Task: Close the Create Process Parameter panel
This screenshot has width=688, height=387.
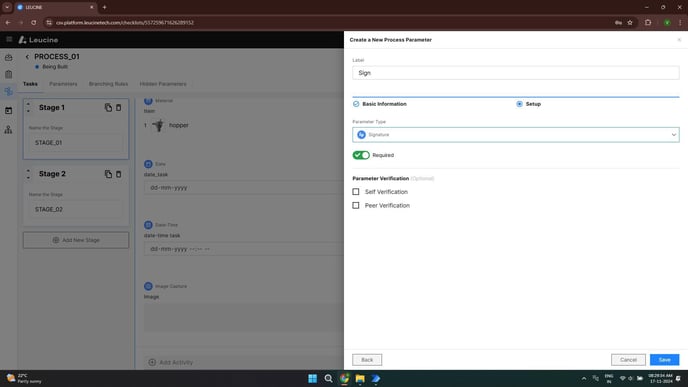Action: [679, 40]
